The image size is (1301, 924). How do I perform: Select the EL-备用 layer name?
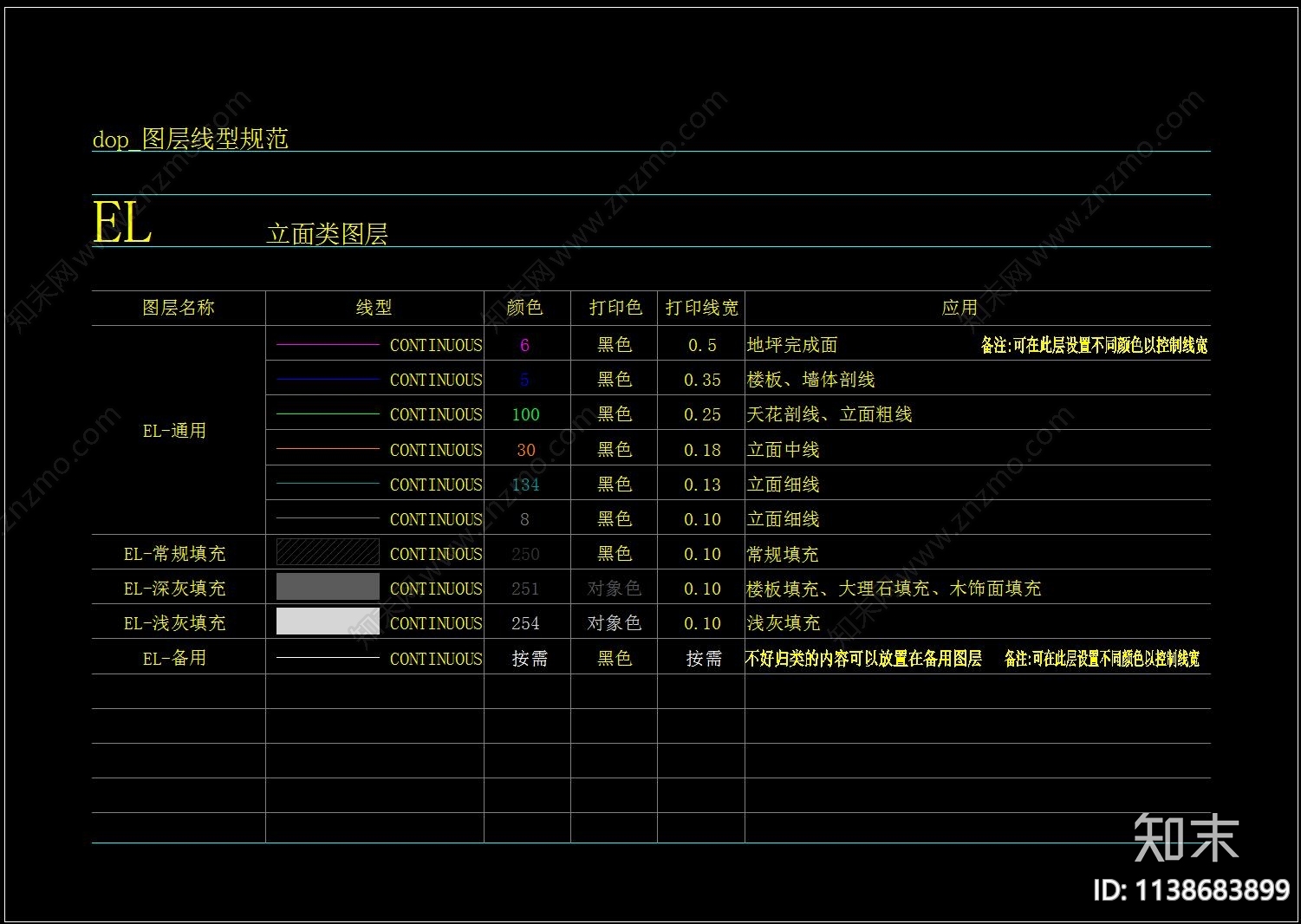tap(175, 658)
